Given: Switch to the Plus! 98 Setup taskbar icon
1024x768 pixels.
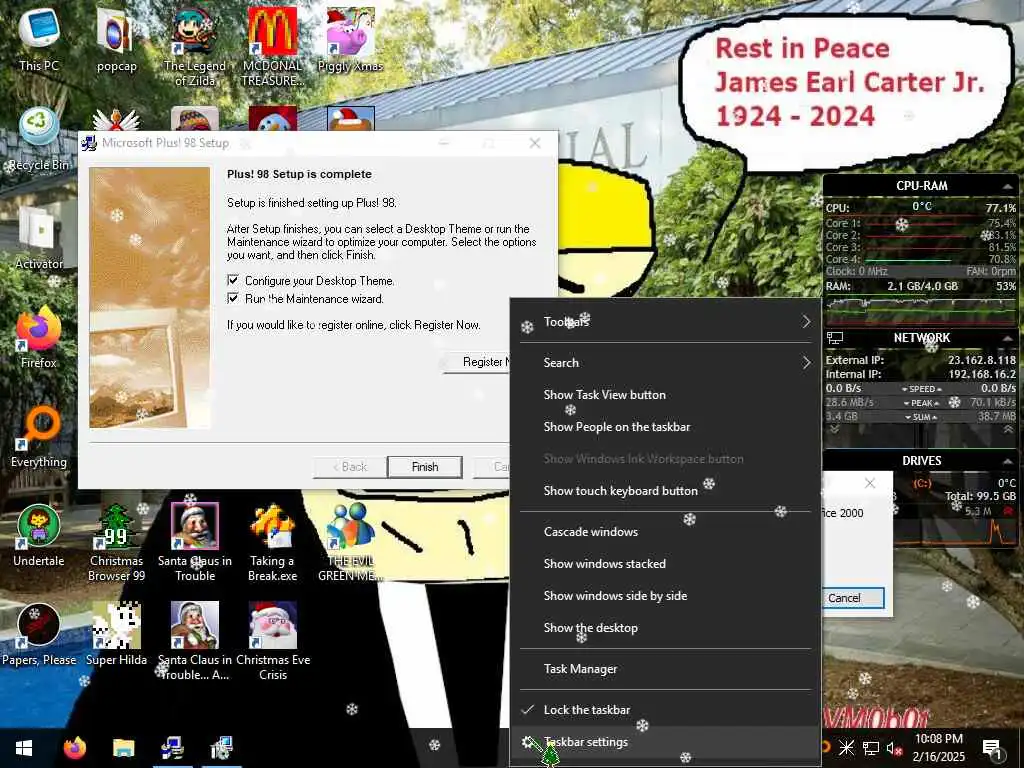Looking at the screenshot, I should click(x=172, y=748).
